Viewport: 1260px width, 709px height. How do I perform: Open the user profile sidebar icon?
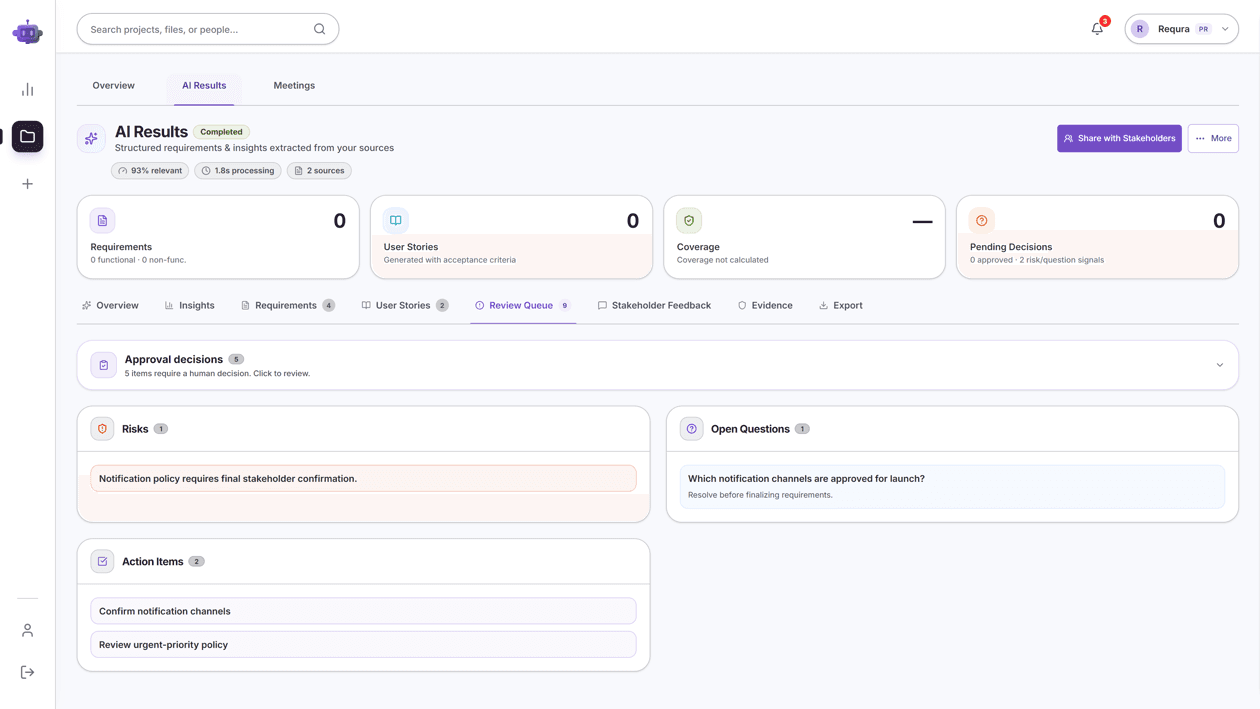click(x=27, y=630)
